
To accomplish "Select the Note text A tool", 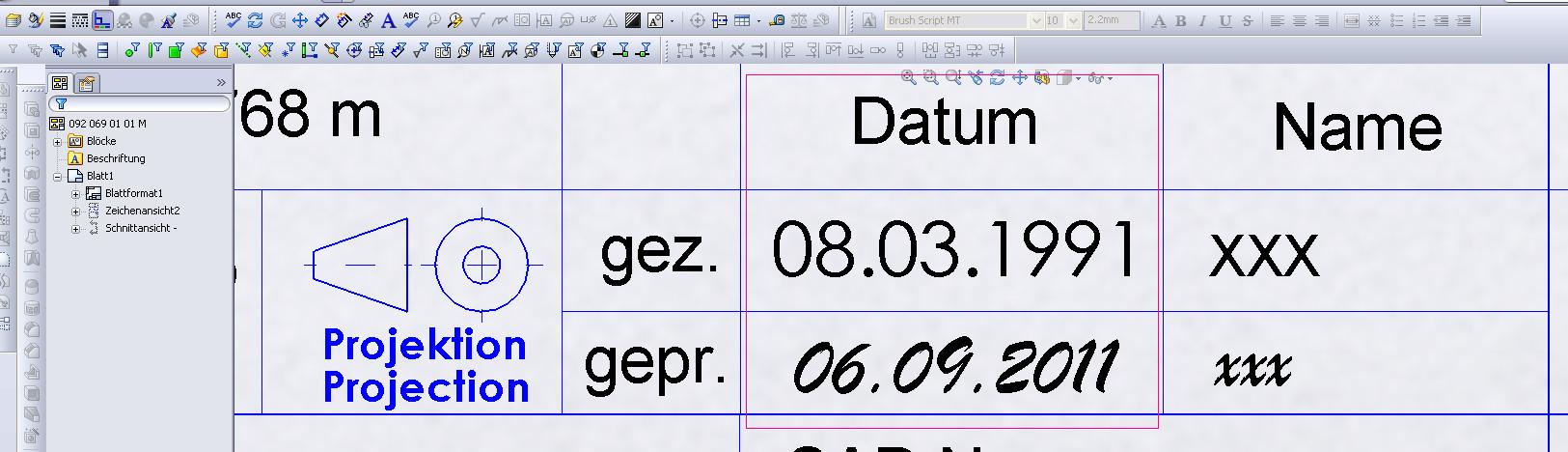I will [388, 20].
